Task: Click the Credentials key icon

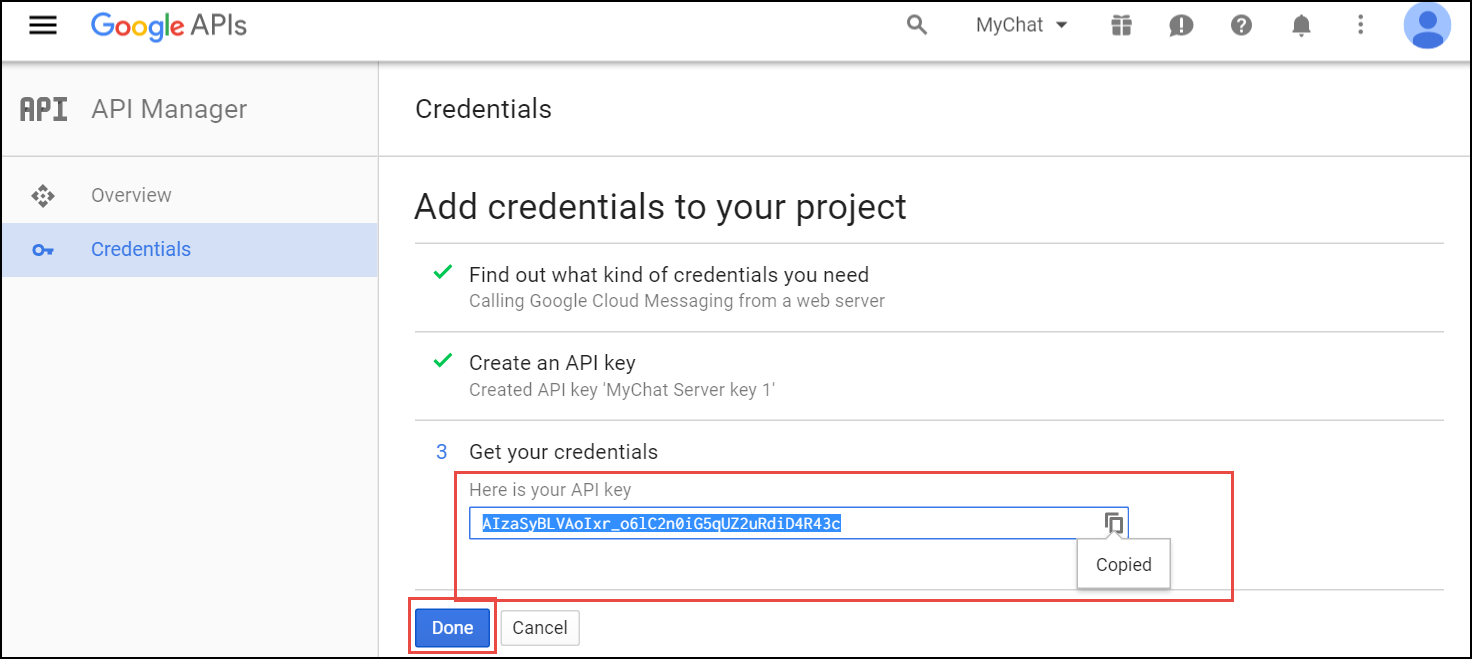Action: (43, 248)
